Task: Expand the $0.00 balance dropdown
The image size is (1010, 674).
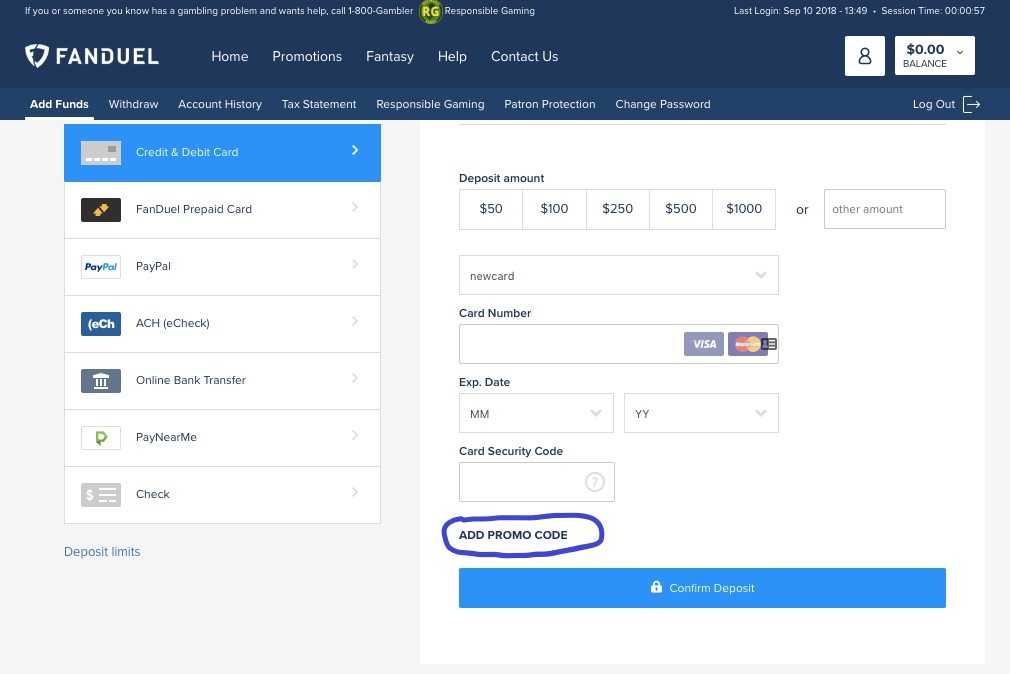Action: [x=934, y=55]
